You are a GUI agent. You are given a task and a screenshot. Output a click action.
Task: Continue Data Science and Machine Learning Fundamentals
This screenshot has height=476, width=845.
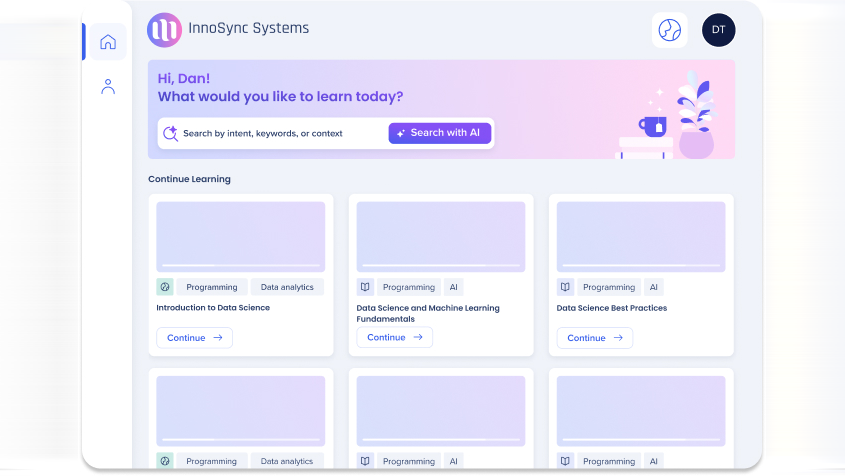tap(394, 337)
